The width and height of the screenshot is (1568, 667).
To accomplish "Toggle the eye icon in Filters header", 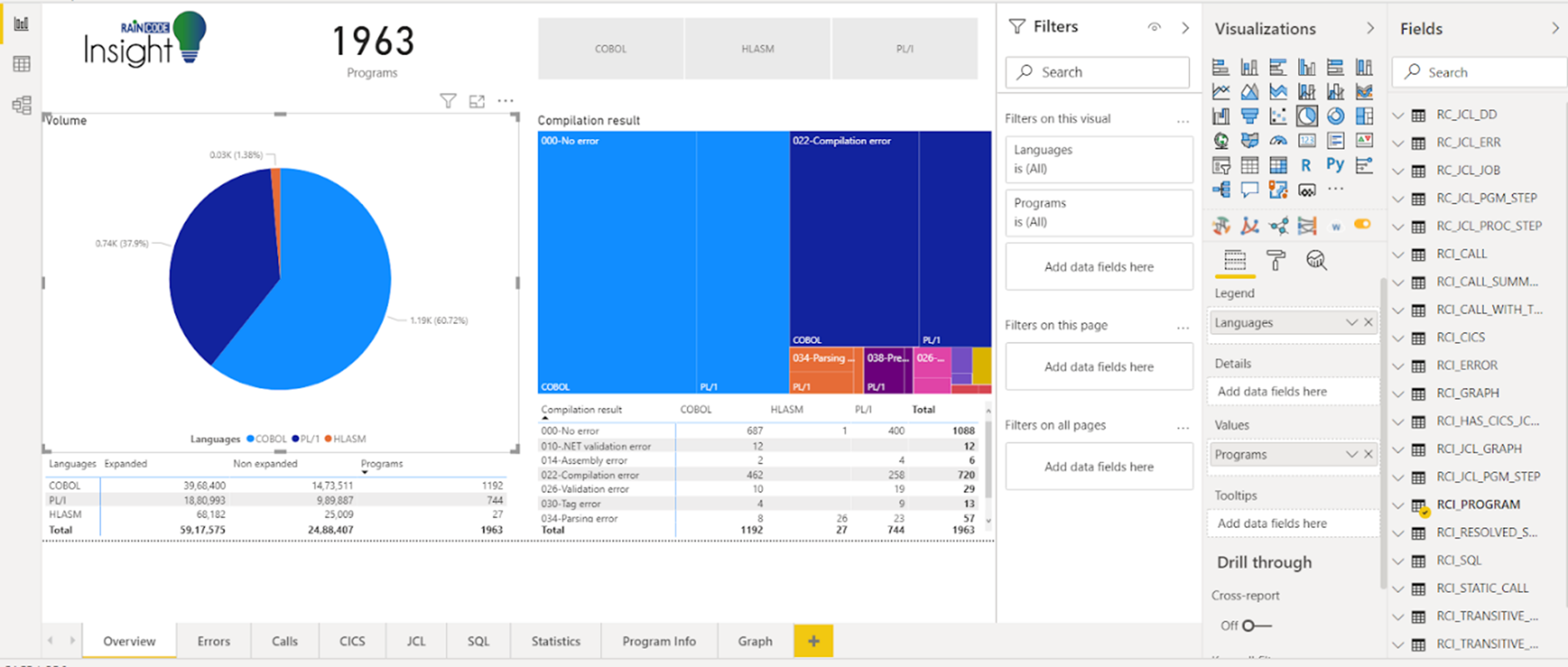I will click(x=1154, y=27).
